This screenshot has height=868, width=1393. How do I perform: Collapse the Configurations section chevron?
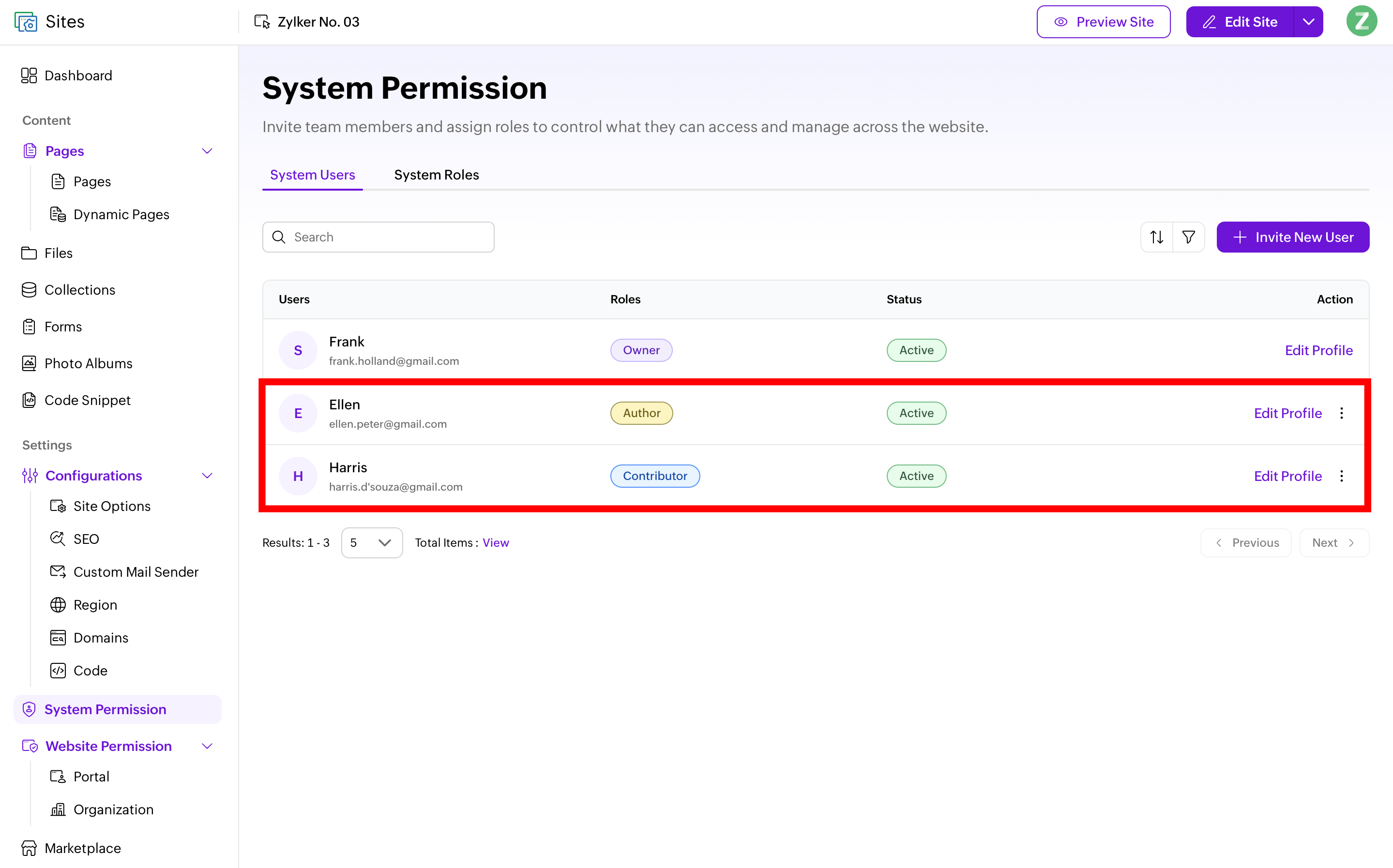[207, 475]
